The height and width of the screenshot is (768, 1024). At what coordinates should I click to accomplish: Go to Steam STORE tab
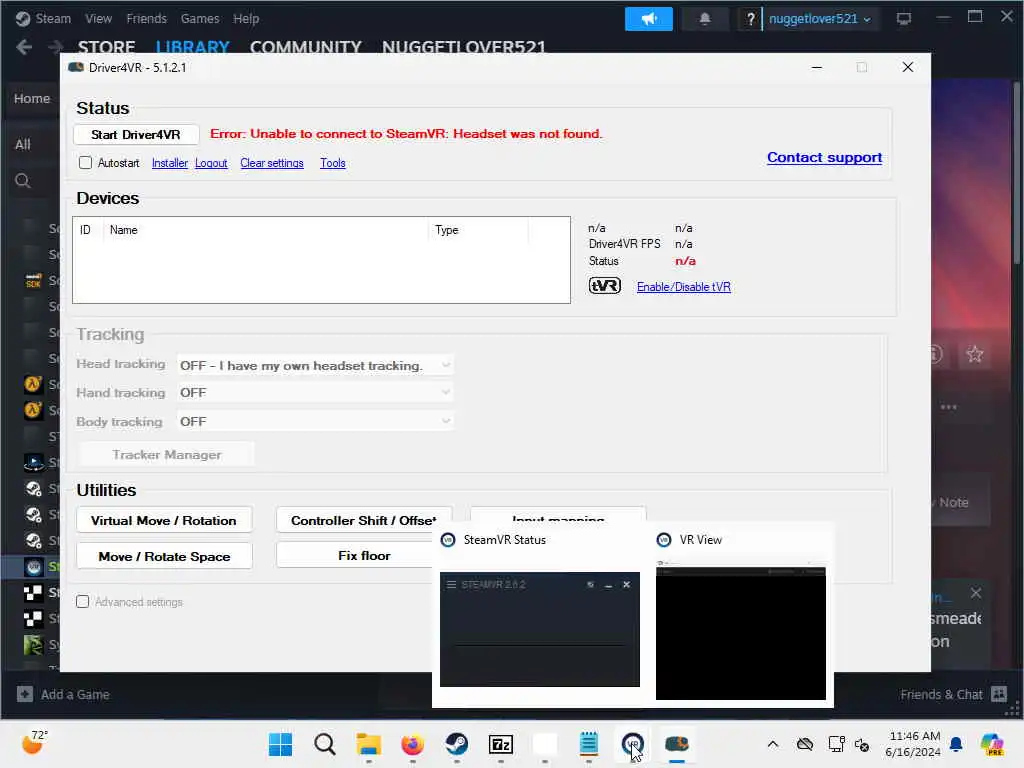coord(106,47)
